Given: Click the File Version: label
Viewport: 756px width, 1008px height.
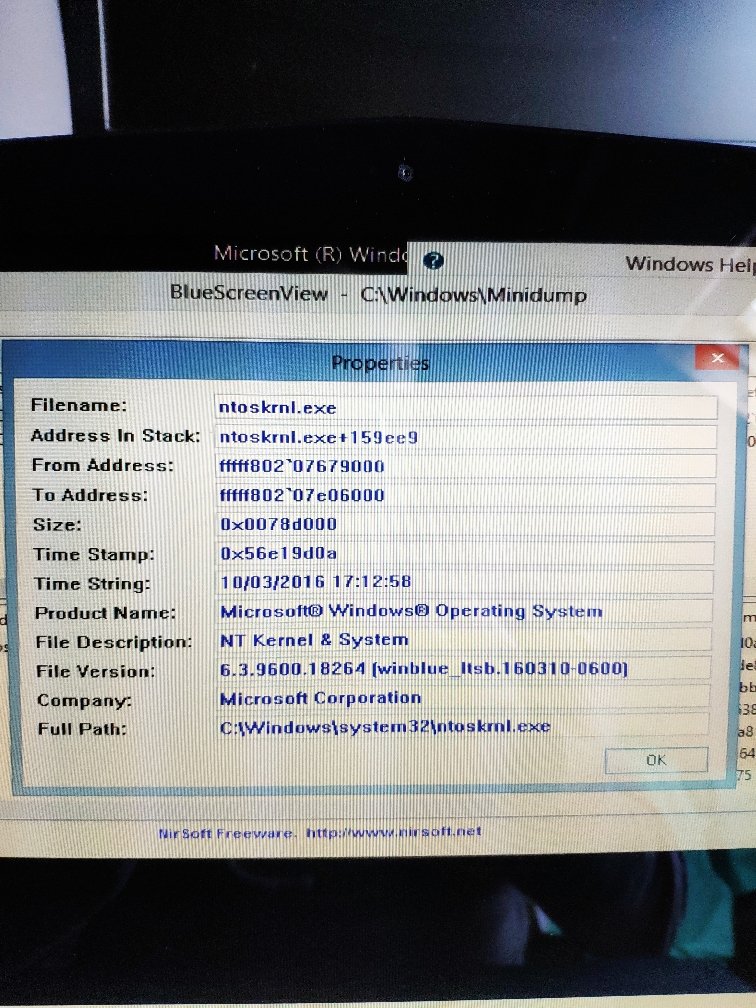Looking at the screenshot, I should 96,671.
